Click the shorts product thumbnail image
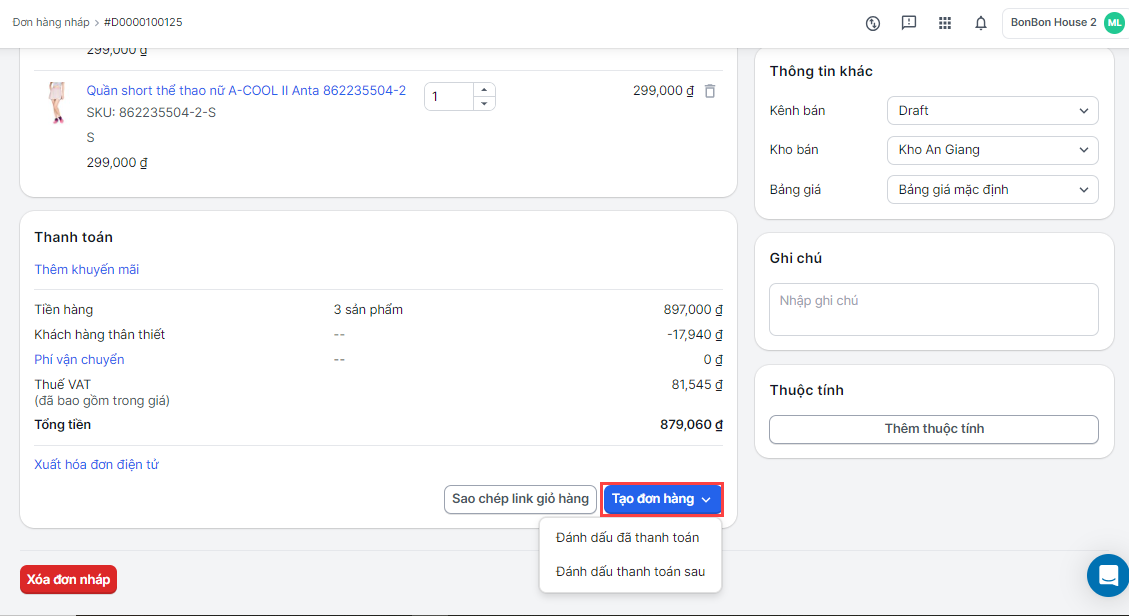1129x616 pixels. click(56, 103)
